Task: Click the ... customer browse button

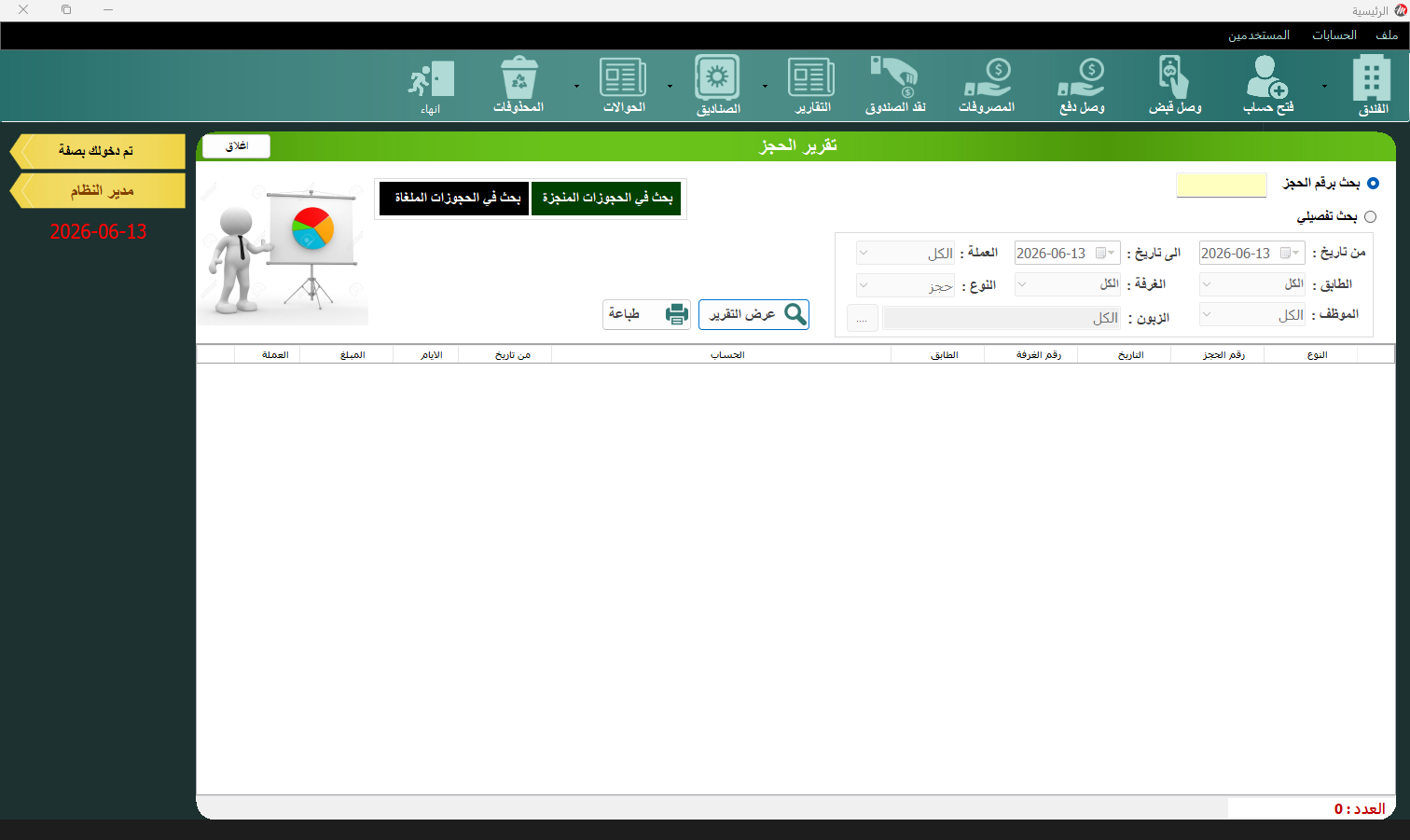Action: click(862, 318)
